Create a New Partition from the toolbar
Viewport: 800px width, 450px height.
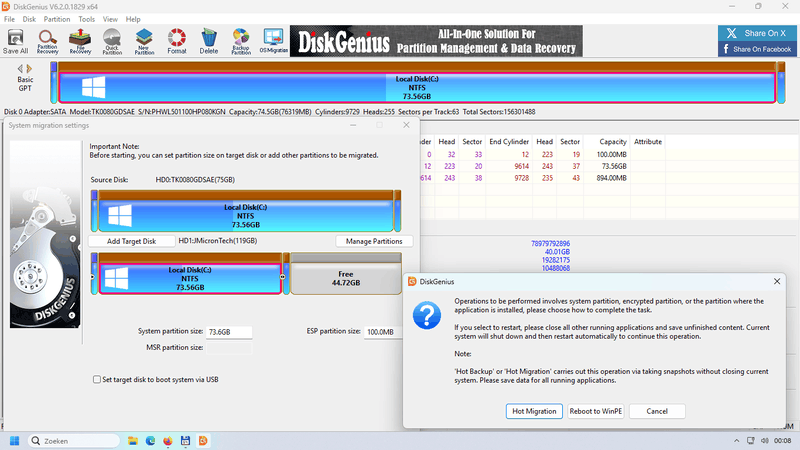(144, 41)
